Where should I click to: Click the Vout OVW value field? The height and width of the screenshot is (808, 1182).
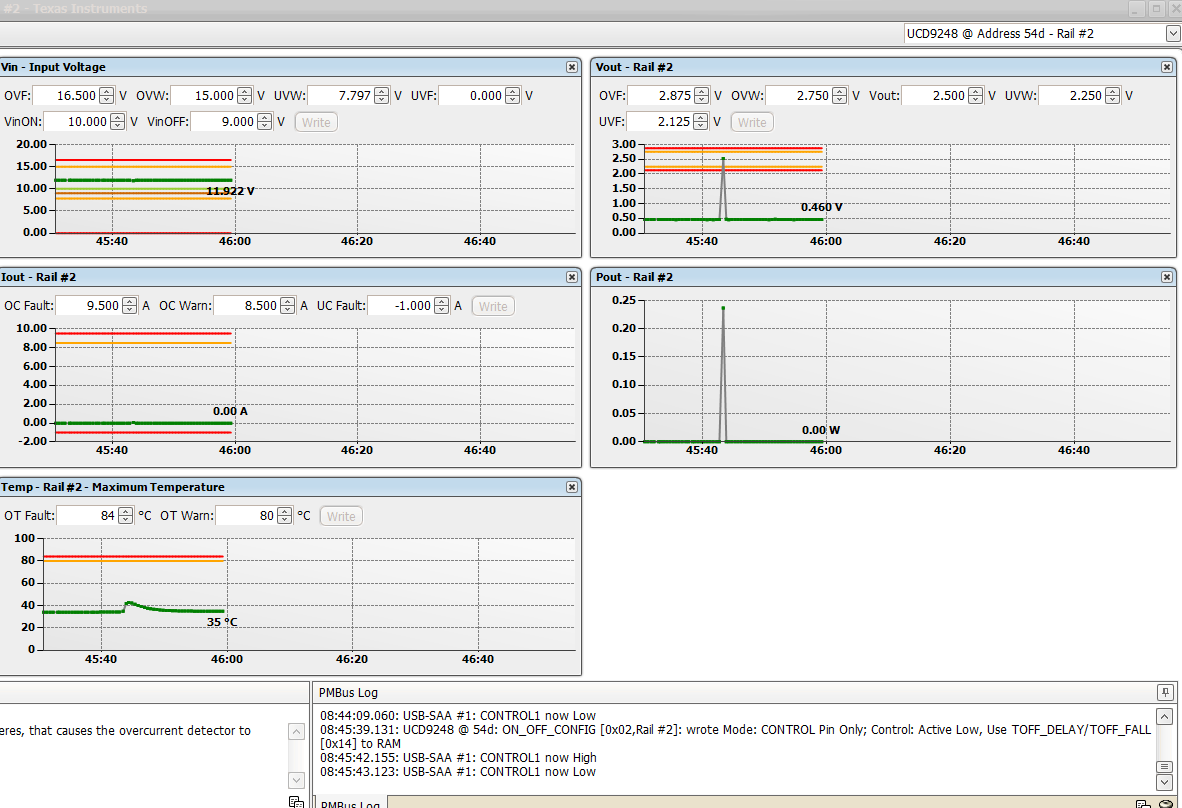pyautogui.click(x=799, y=96)
